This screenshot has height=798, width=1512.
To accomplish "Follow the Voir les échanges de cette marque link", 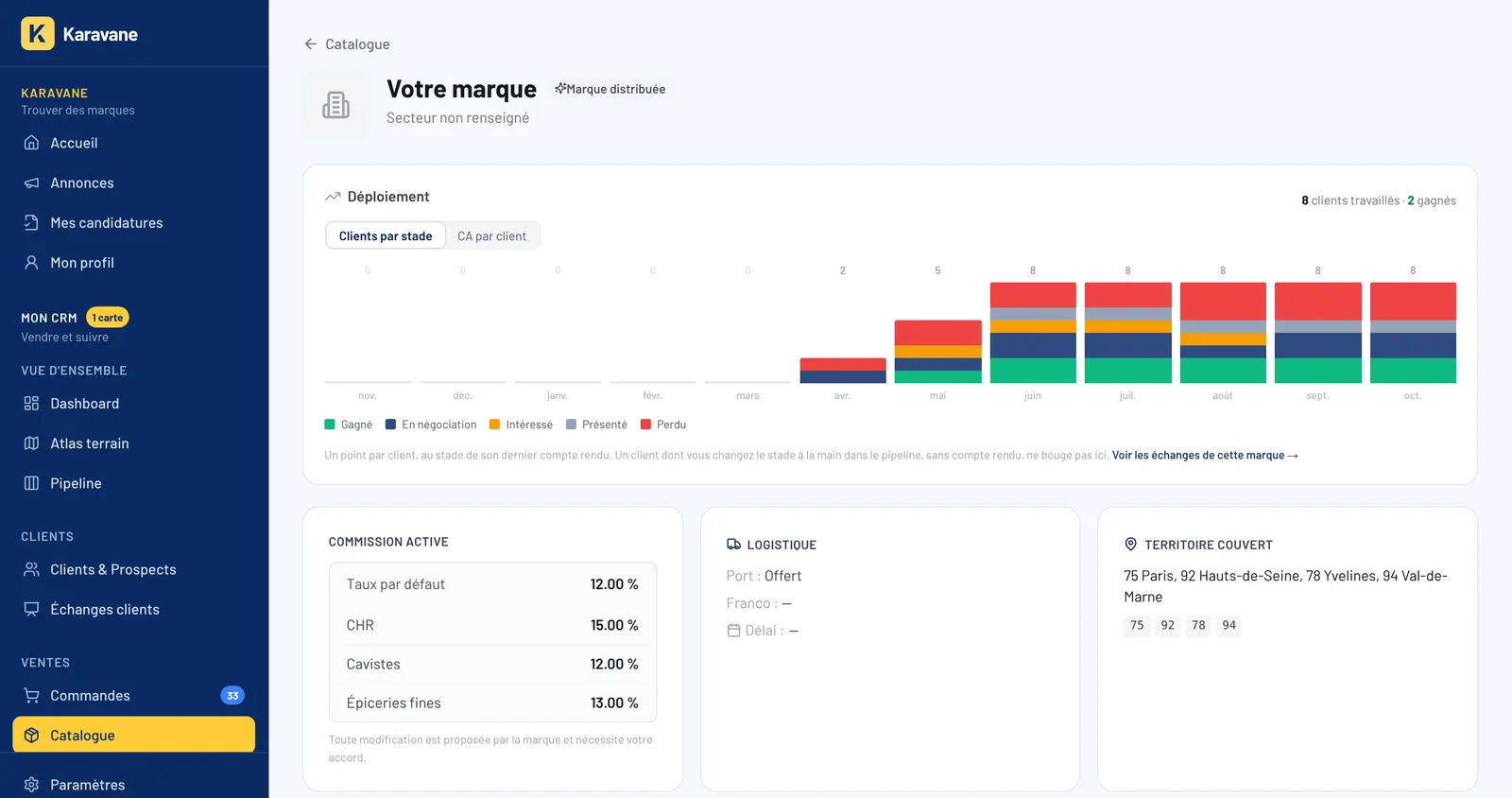I will pos(1205,456).
